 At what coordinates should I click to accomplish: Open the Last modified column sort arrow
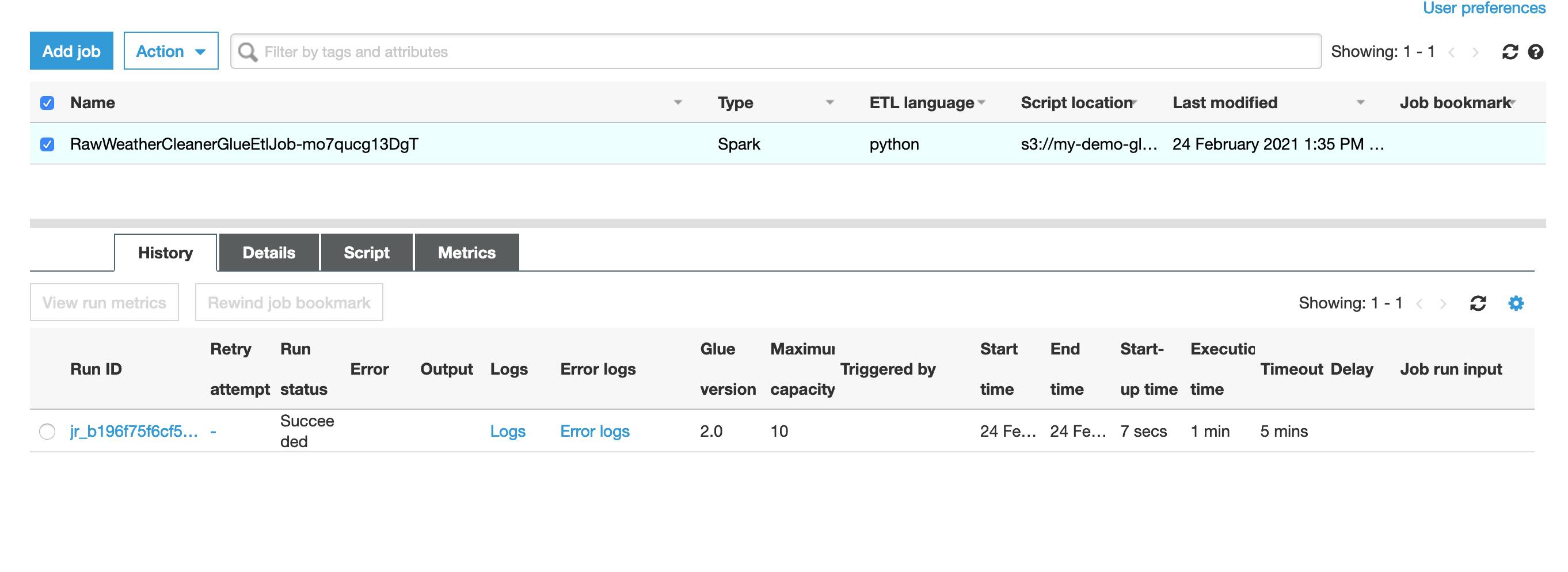1360,103
